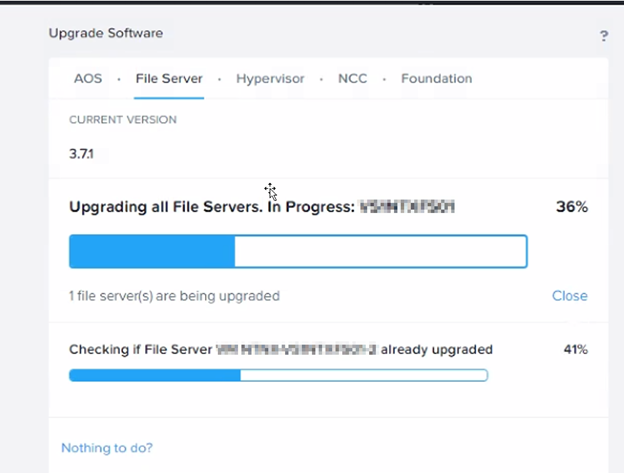
Task: Click the 41% progress percentage
Action: click(x=575, y=349)
